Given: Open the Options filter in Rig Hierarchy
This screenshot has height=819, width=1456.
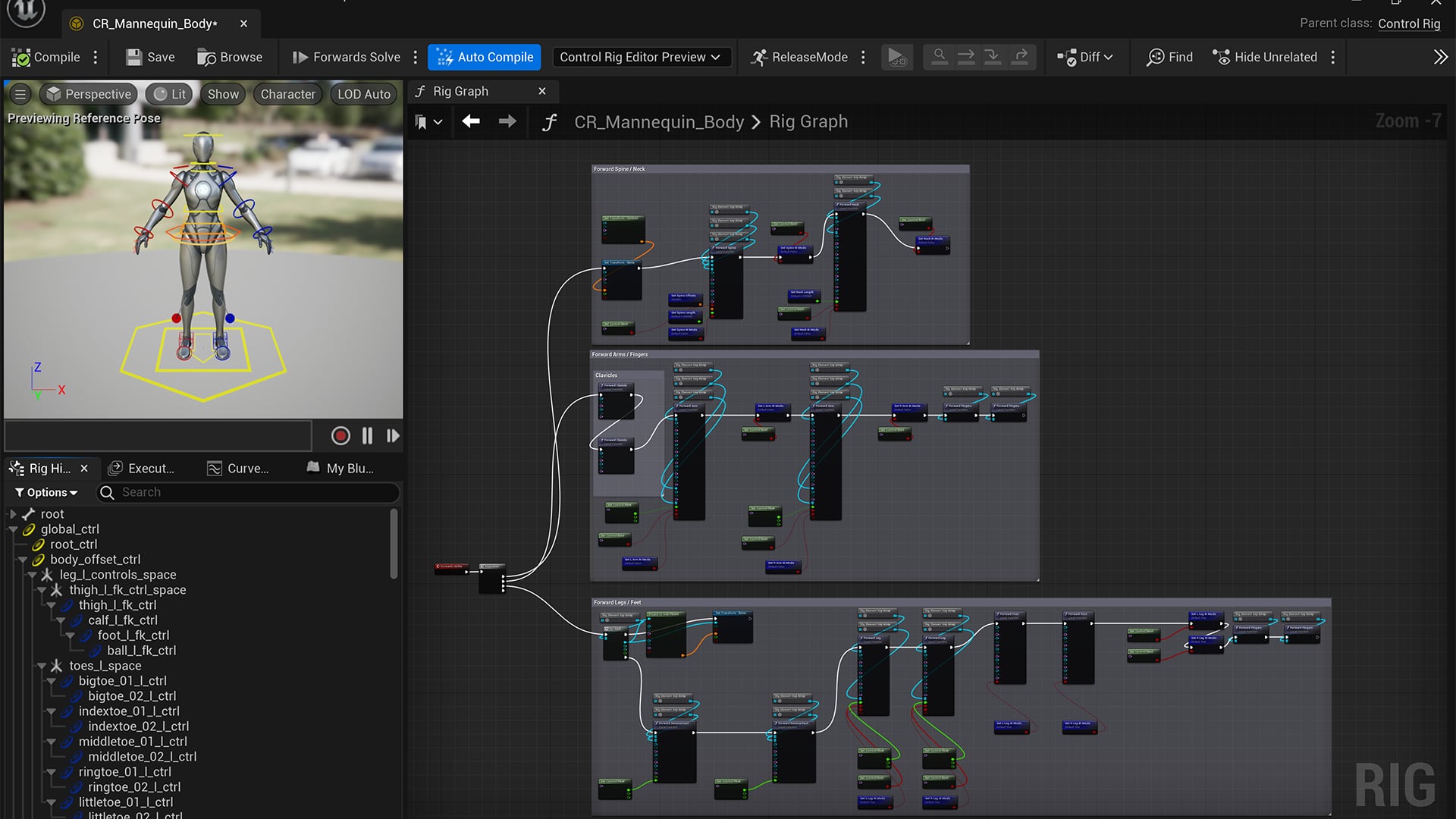Looking at the screenshot, I should 46,492.
